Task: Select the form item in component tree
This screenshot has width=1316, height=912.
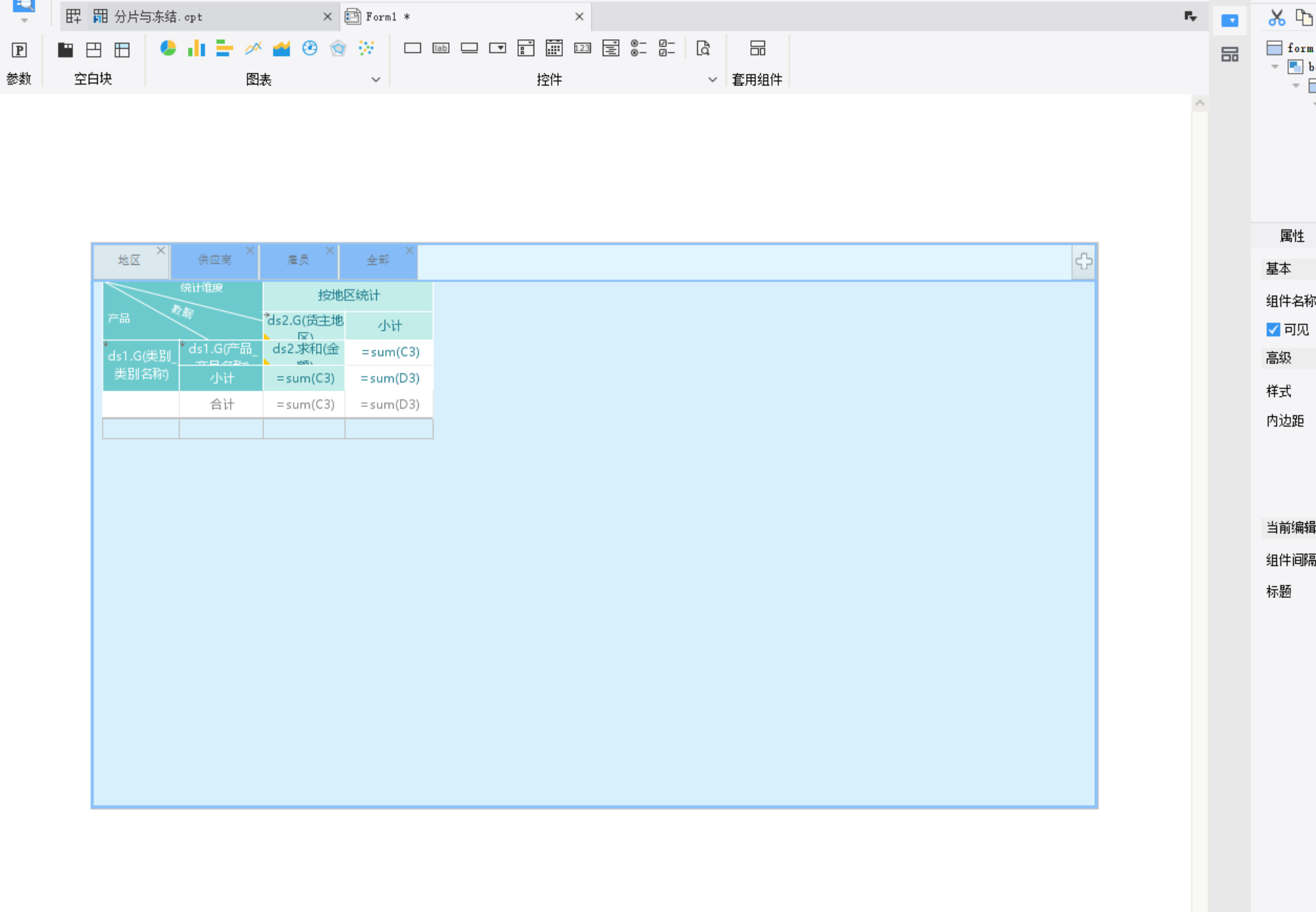Action: 1292,48
